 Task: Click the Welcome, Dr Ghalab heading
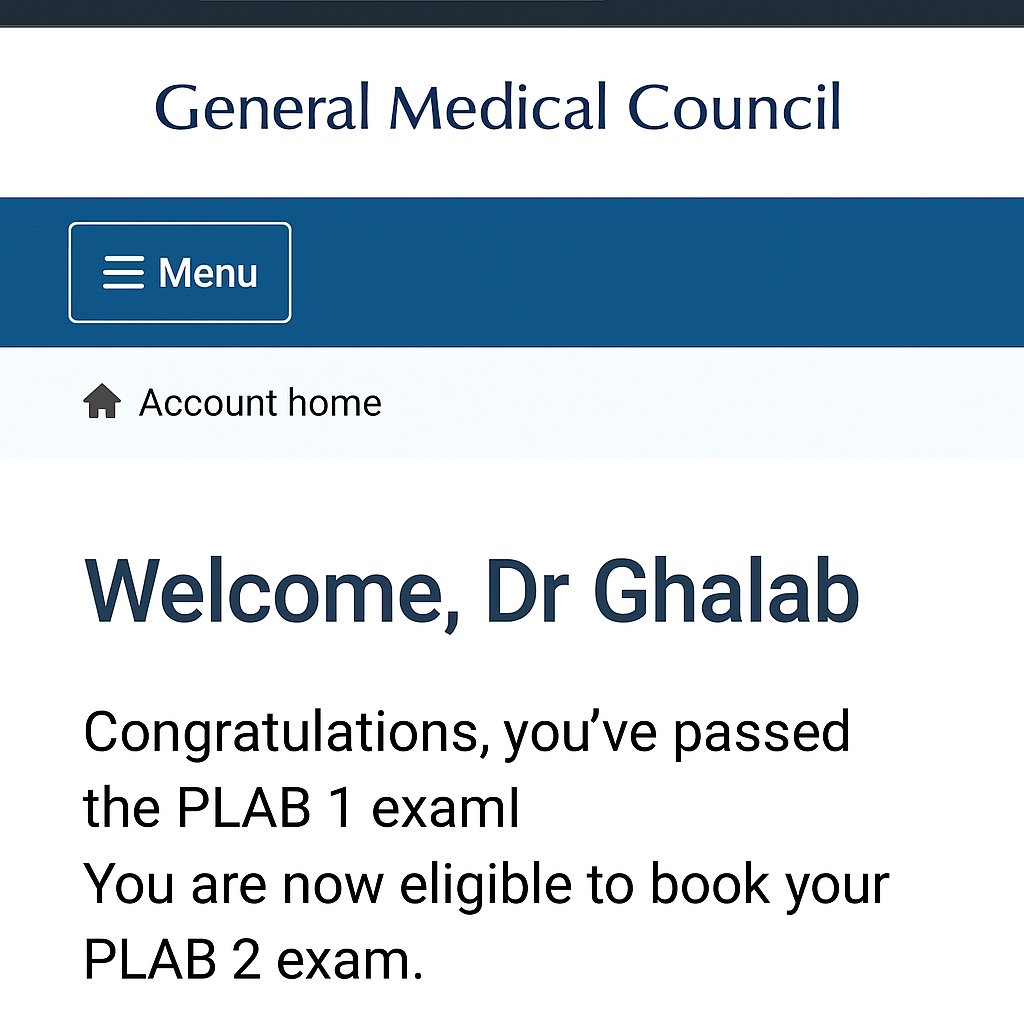coord(472,593)
